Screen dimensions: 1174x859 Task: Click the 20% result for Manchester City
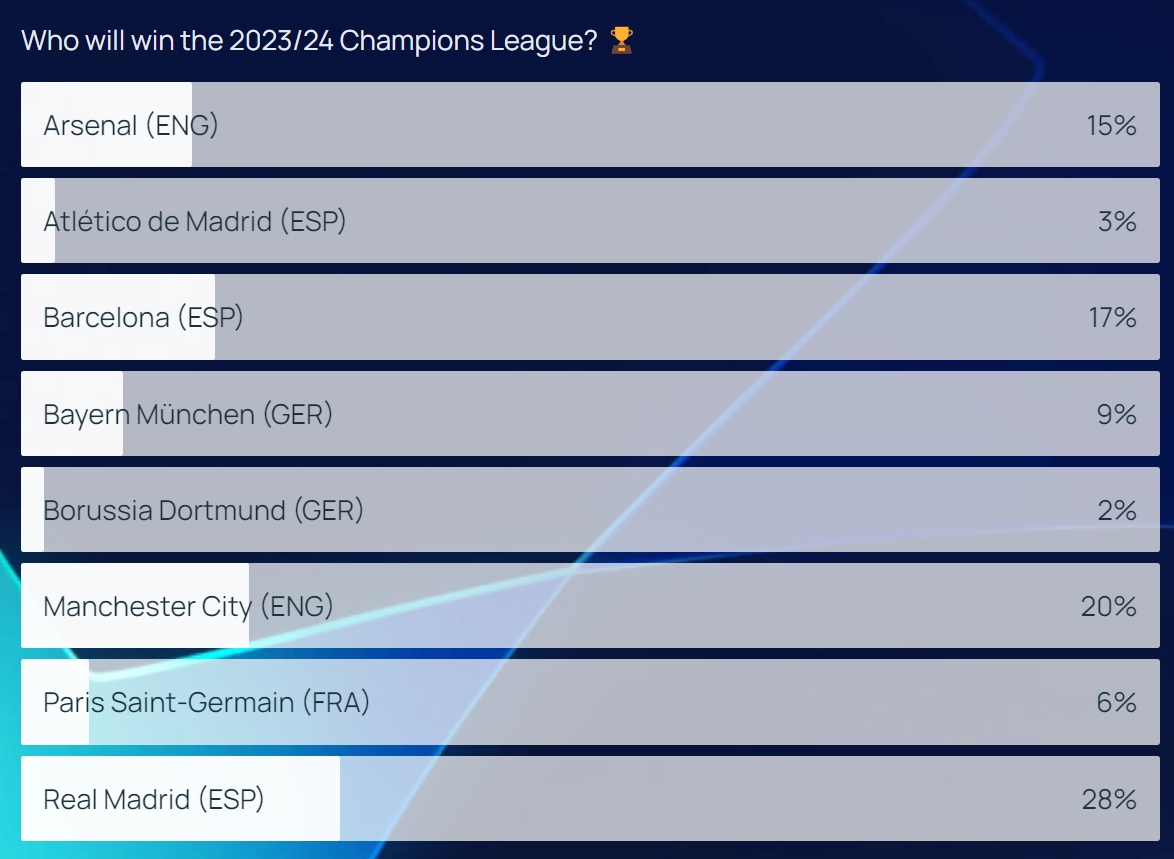[1109, 606]
